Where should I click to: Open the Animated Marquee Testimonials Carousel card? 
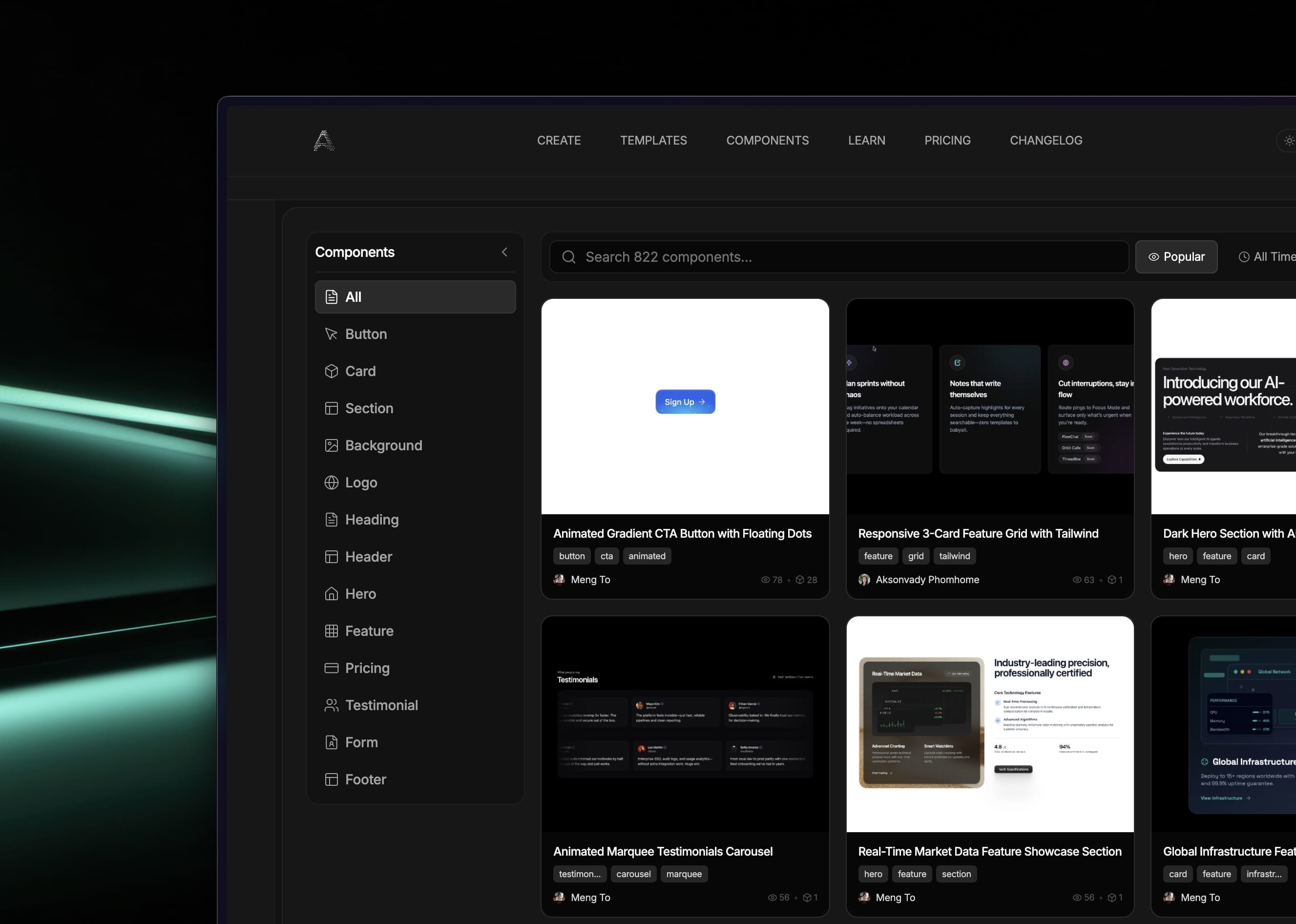point(685,723)
